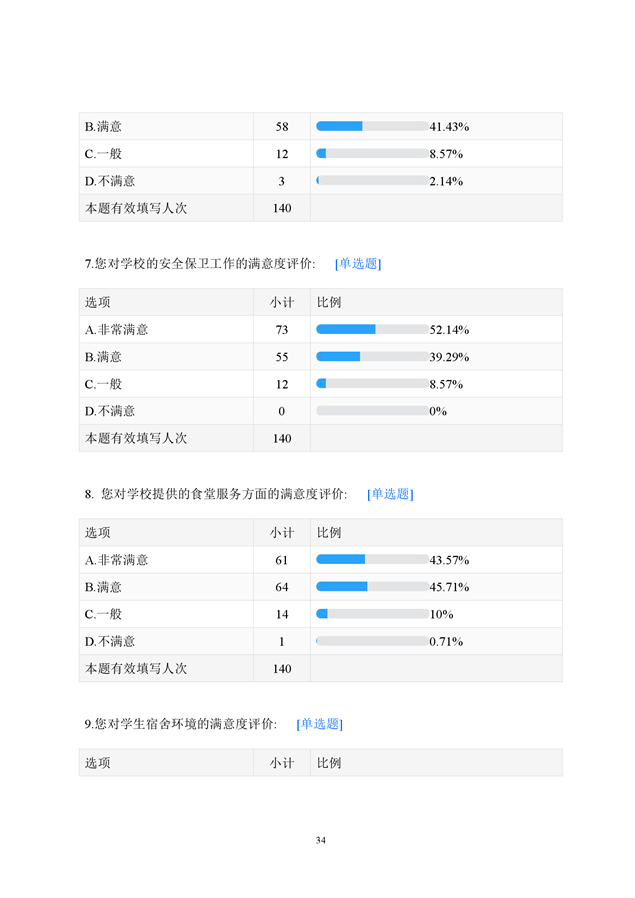Click the 39.29% progress bar
Image resolution: width=635 pixels, height=898 pixels.
372,357
